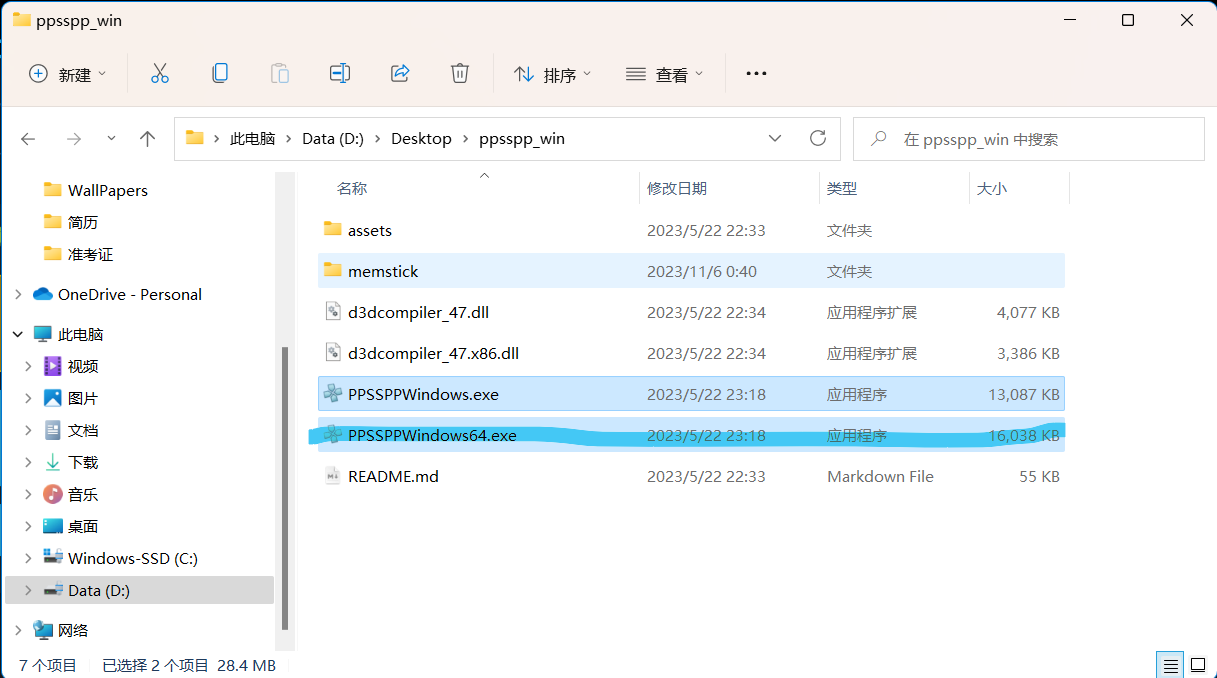The image size is (1217, 678).
Task: Expand the 视频 tree node
Action: pos(28,366)
